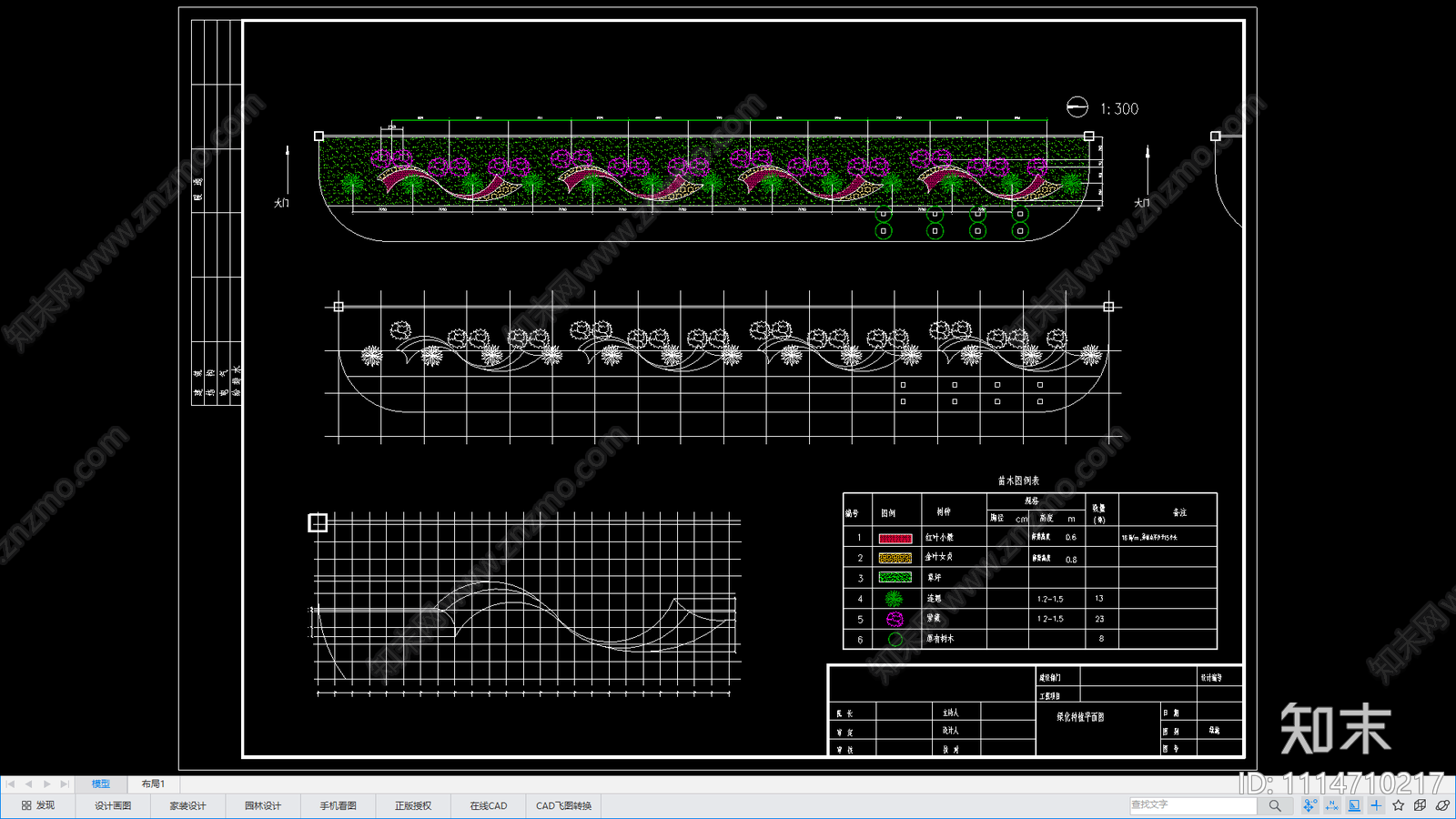Open the 发现 discover panel
The width and height of the screenshot is (1456, 819).
(38, 805)
